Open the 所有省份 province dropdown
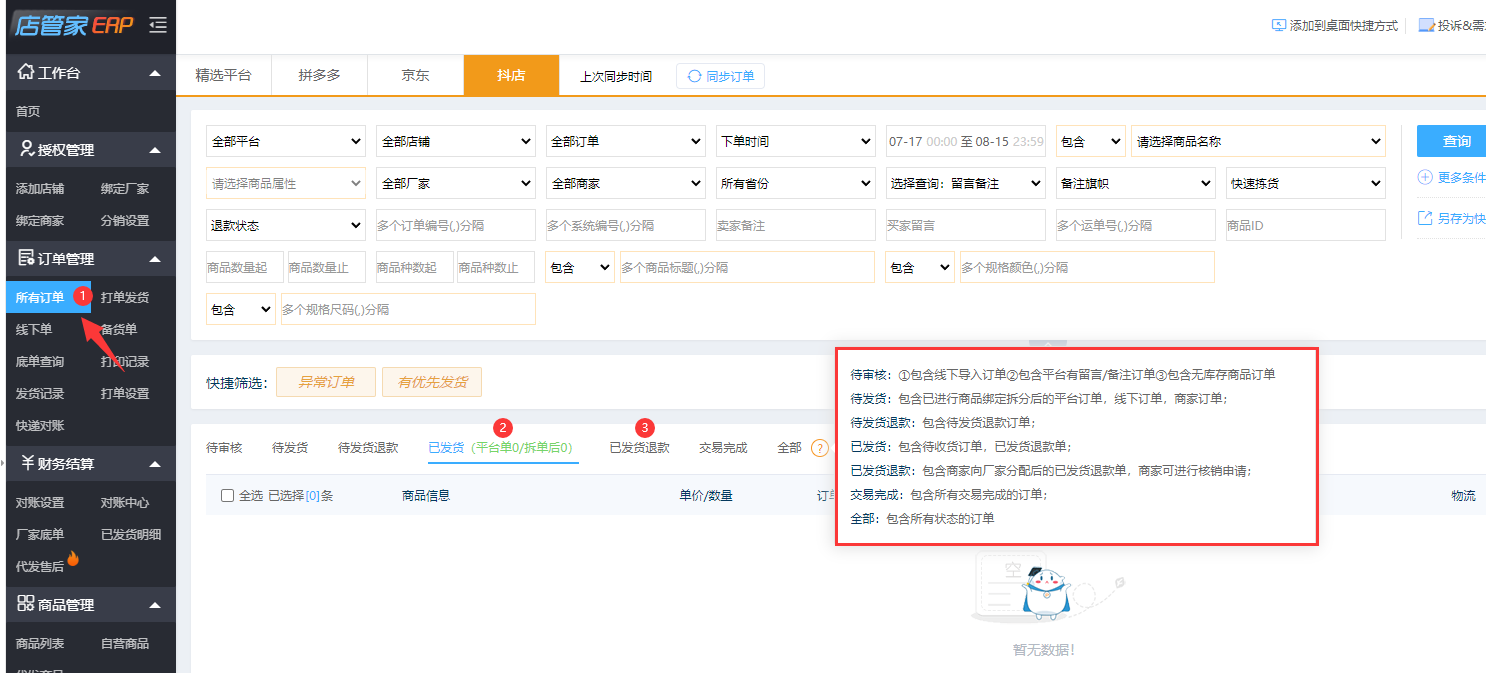This screenshot has width=1486, height=673. pos(796,184)
